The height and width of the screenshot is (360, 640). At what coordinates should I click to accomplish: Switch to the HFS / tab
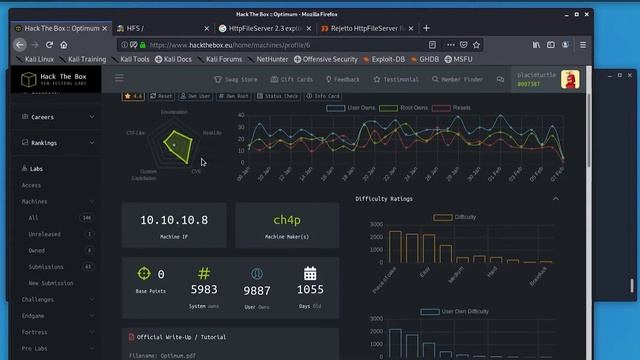pyautogui.click(x=163, y=28)
